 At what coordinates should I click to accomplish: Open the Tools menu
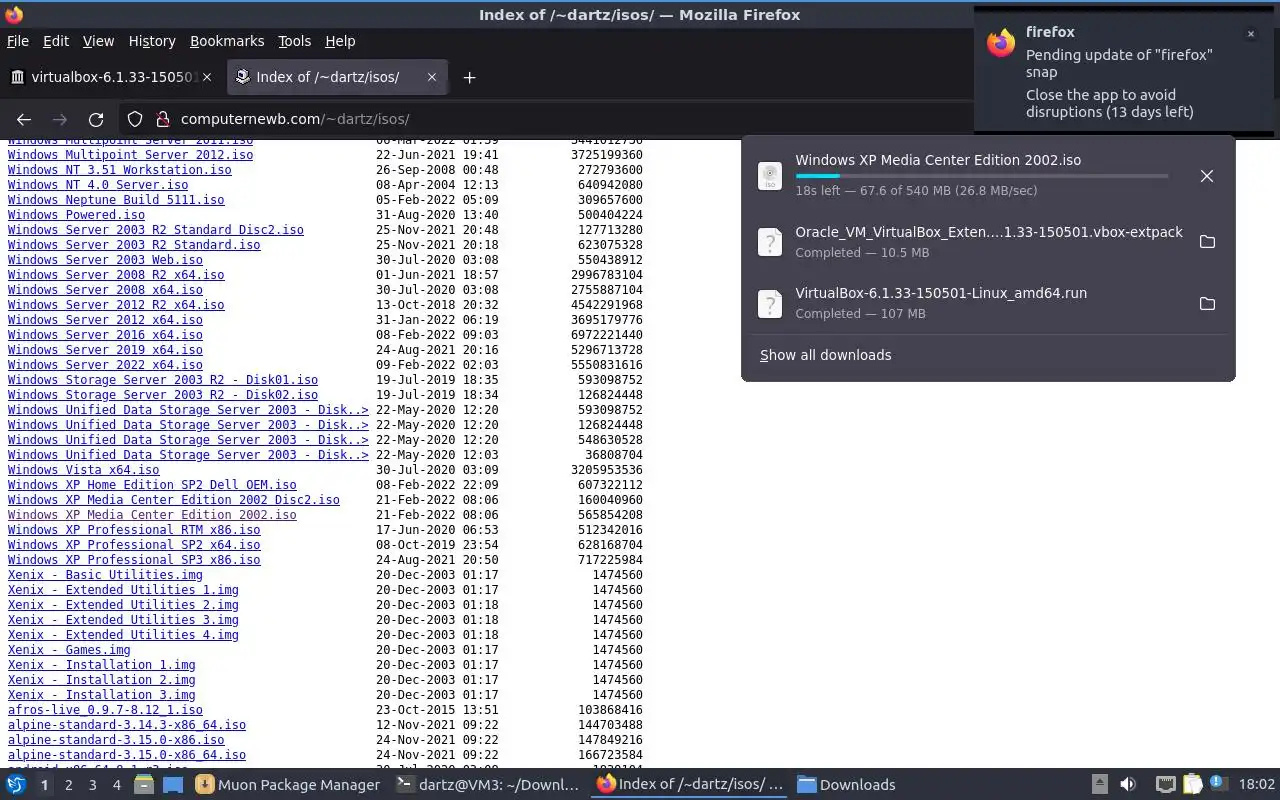pyautogui.click(x=294, y=41)
